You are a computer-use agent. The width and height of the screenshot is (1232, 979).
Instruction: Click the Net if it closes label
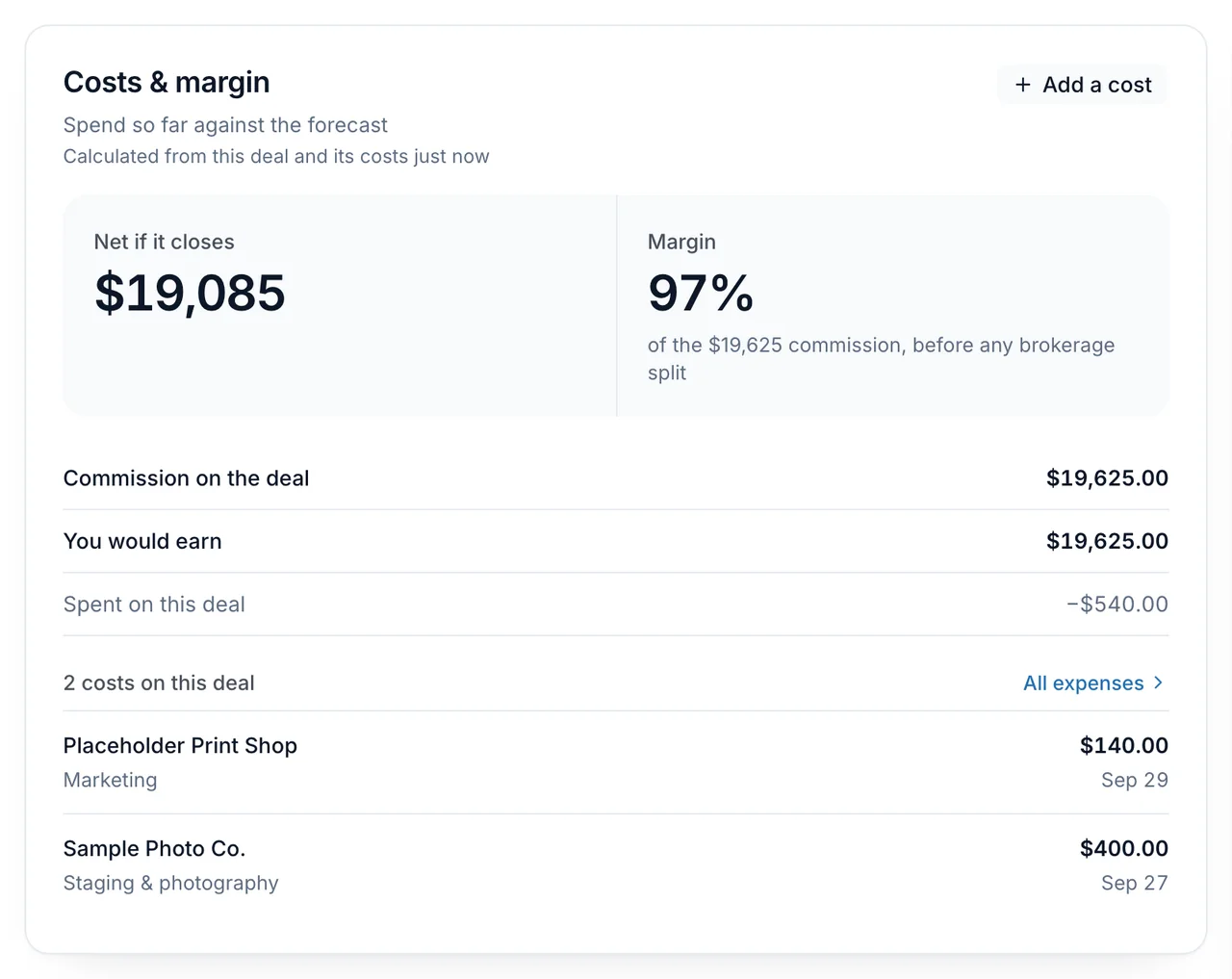pos(164,242)
